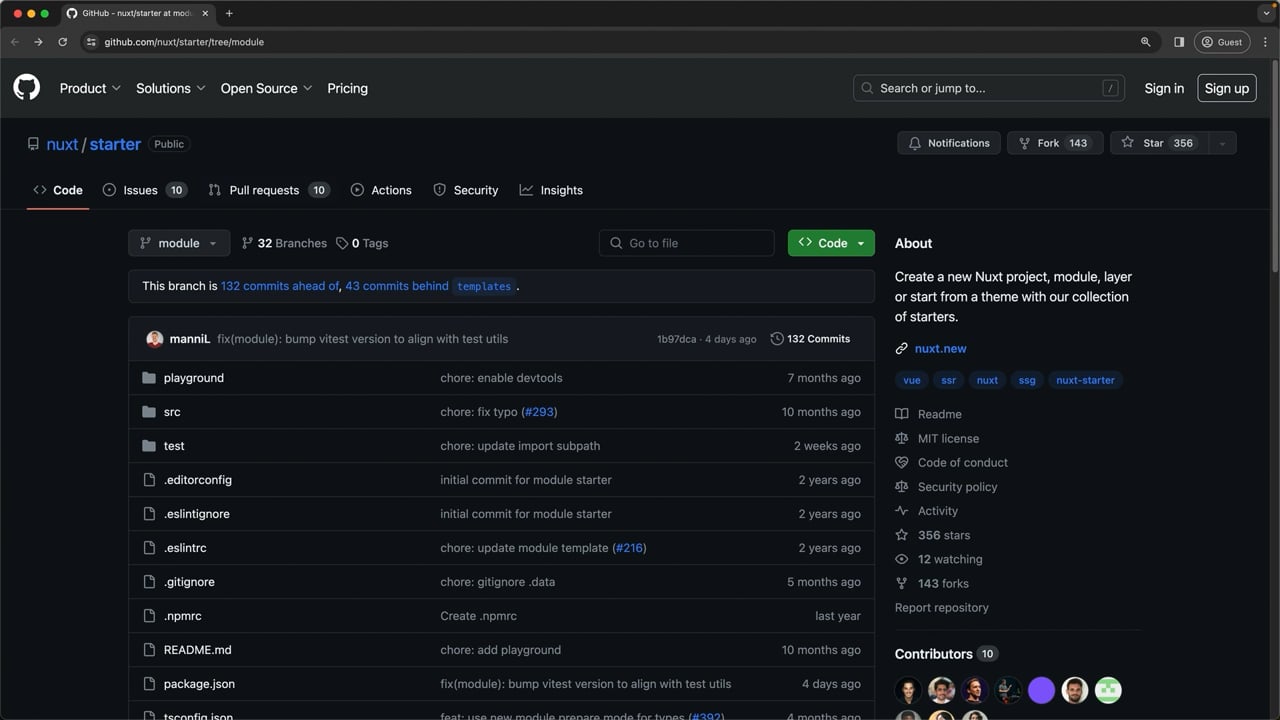This screenshot has height=720, width=1280.
Task: Click the nuxt-starter topic tag
Action: coord(1085,380)
